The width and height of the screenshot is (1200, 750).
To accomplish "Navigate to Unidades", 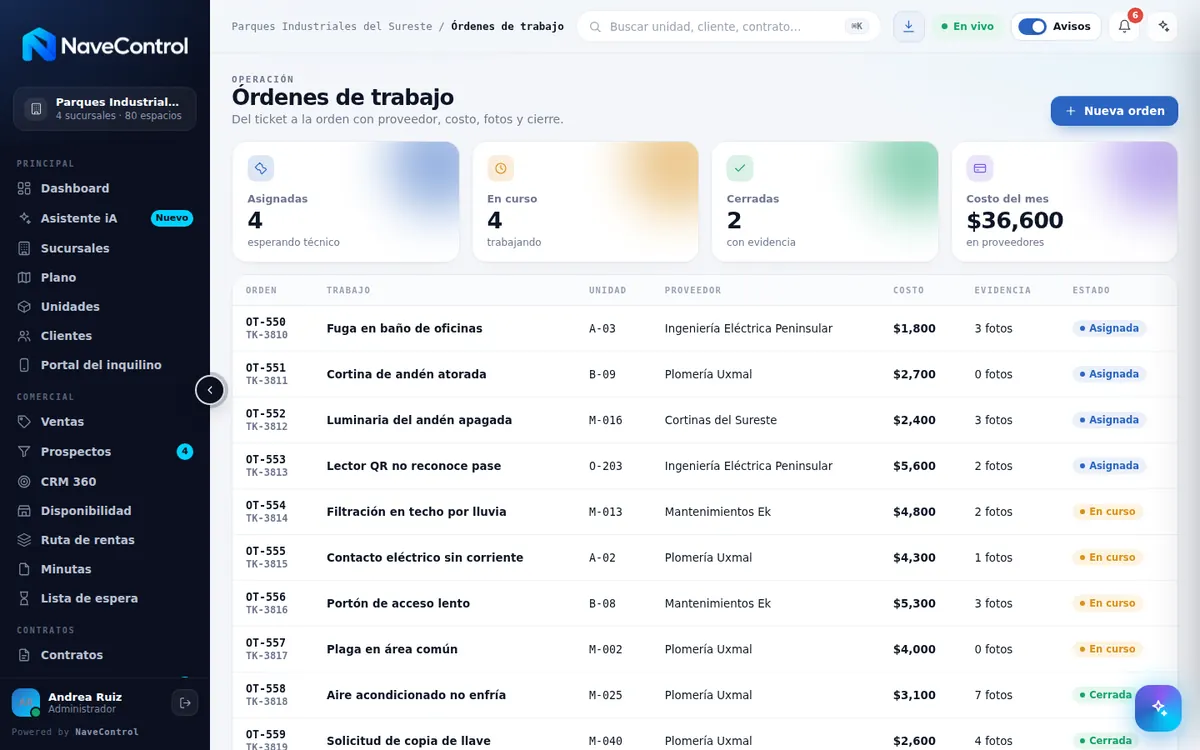I will [x=105, y=306].
